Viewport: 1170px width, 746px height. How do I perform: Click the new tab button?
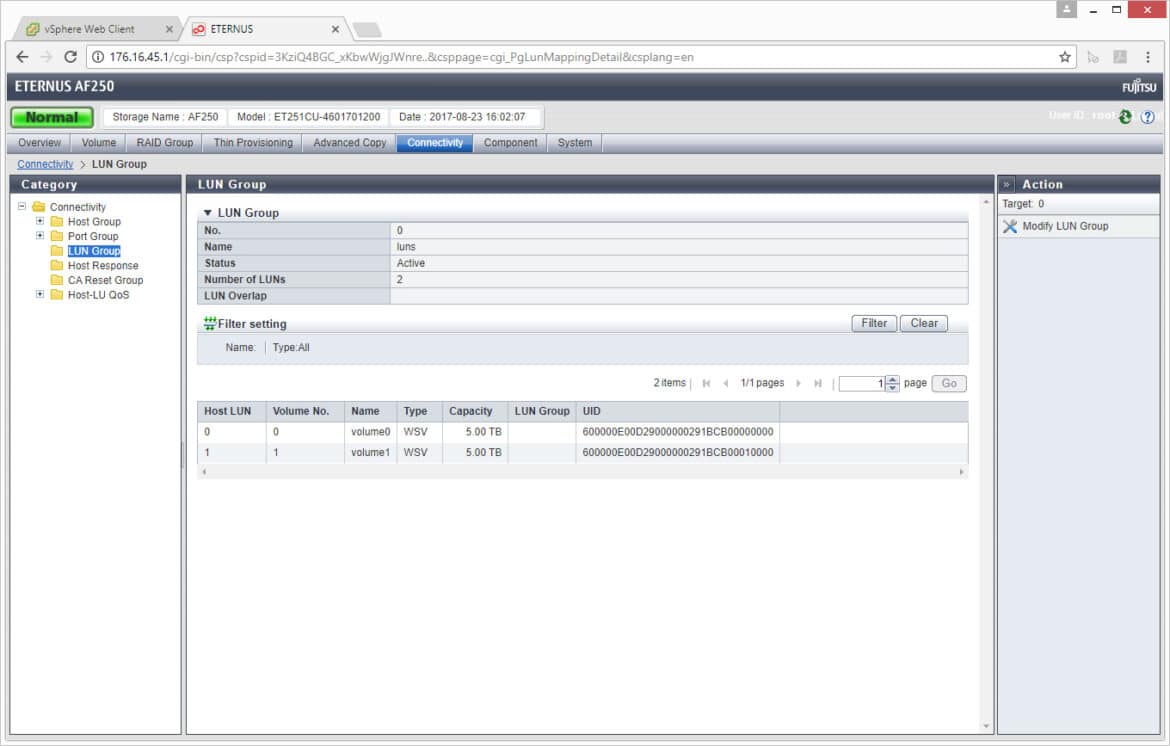[x=367, y=30]
